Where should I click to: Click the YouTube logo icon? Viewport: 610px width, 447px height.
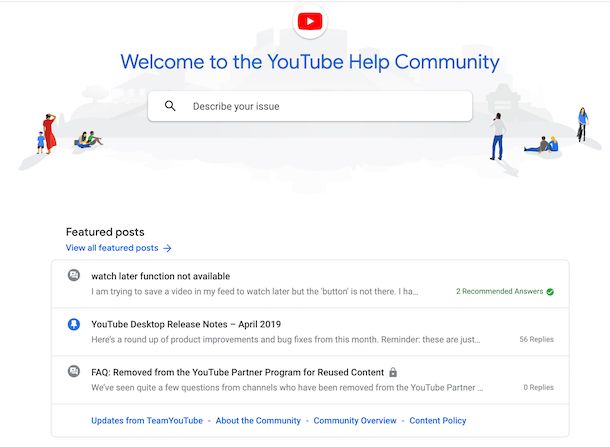(x=310, y=21)
